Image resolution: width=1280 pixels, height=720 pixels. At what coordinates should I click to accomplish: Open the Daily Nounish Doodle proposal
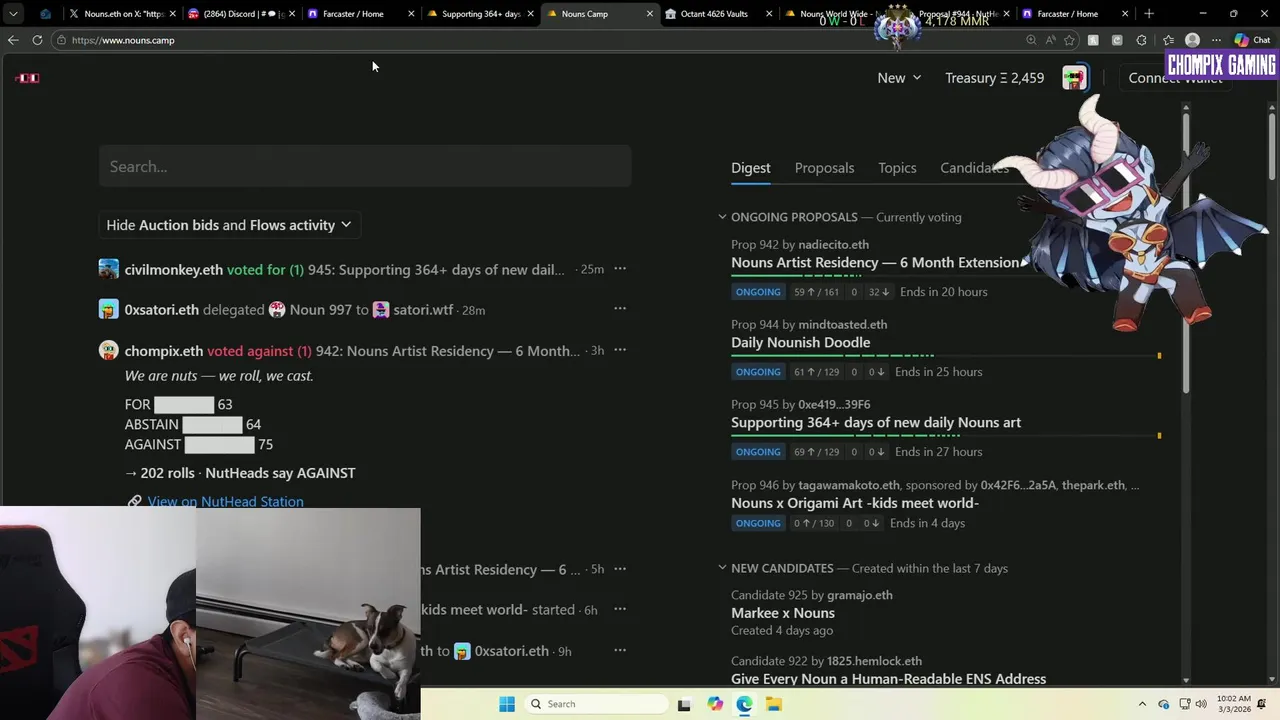tap(800, 342)
